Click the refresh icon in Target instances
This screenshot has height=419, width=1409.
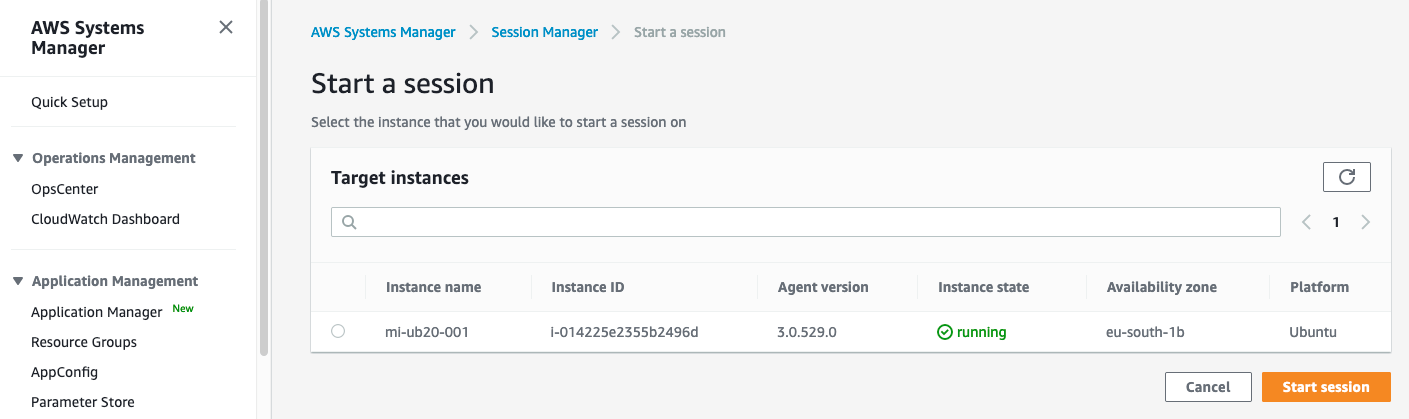point(1346,177)
